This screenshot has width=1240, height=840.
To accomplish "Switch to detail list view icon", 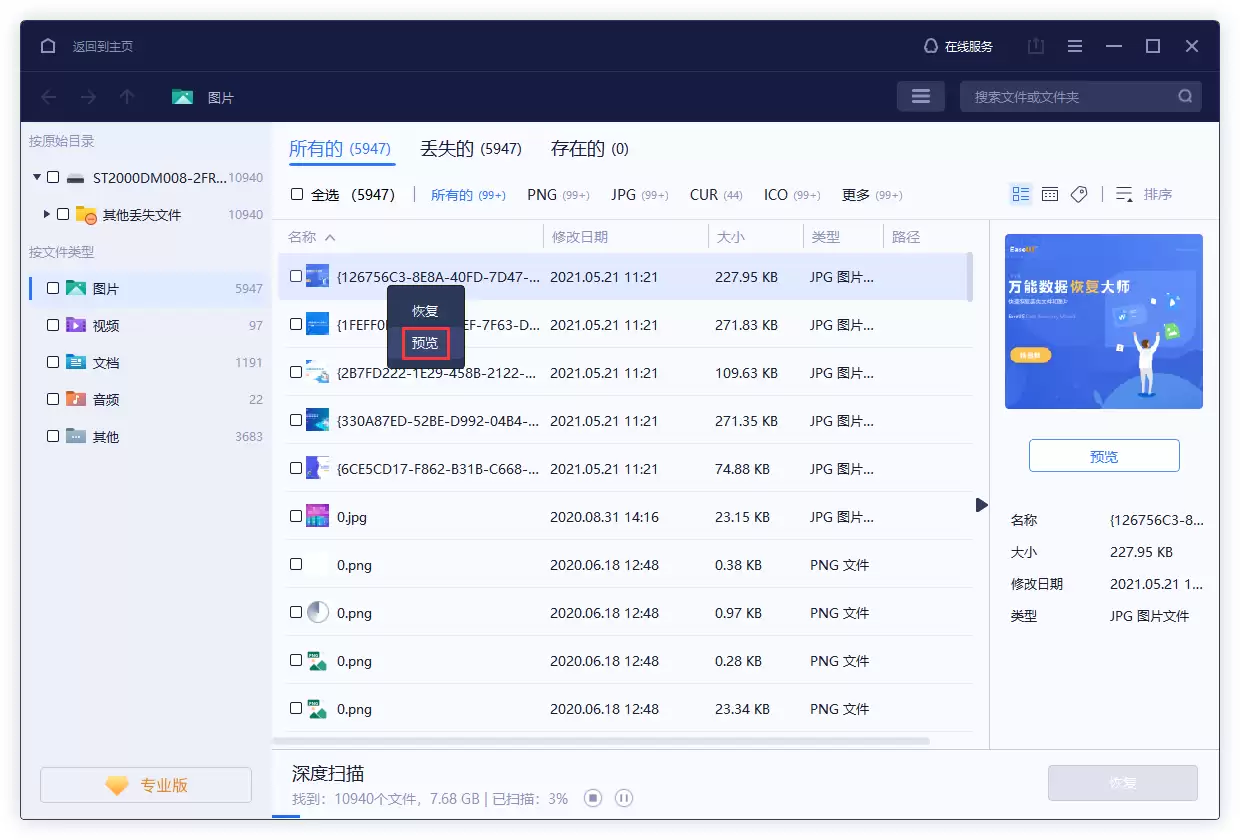I will [x=1021, y=194].
